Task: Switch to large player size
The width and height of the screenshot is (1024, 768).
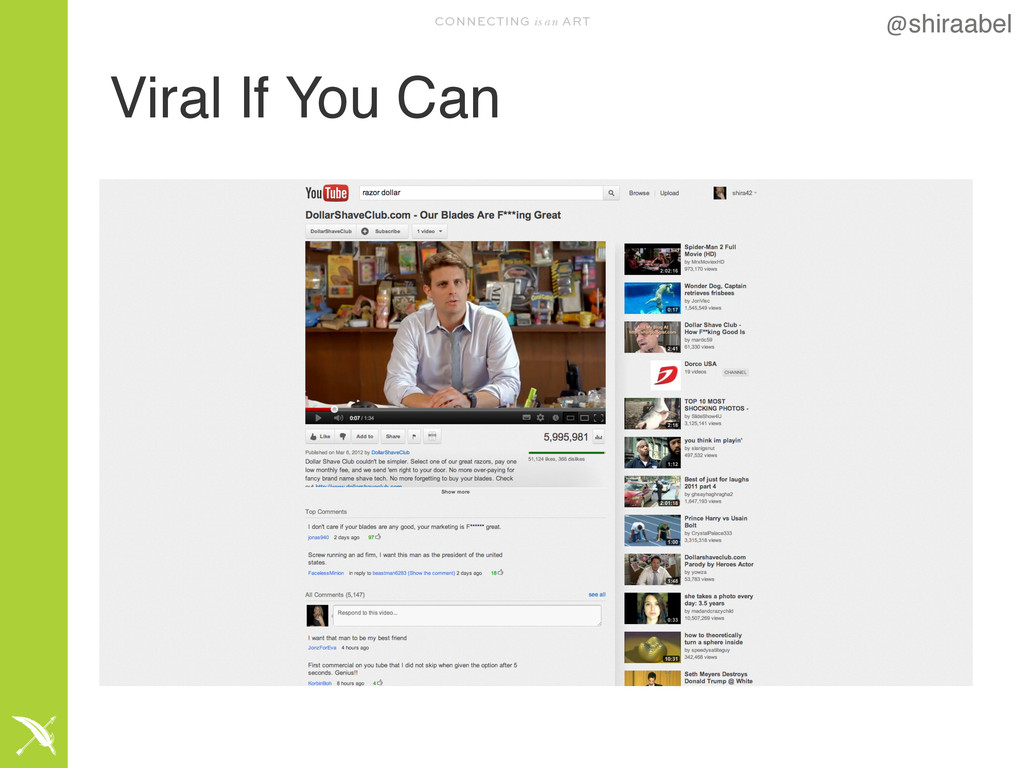Action: [584, 418]
